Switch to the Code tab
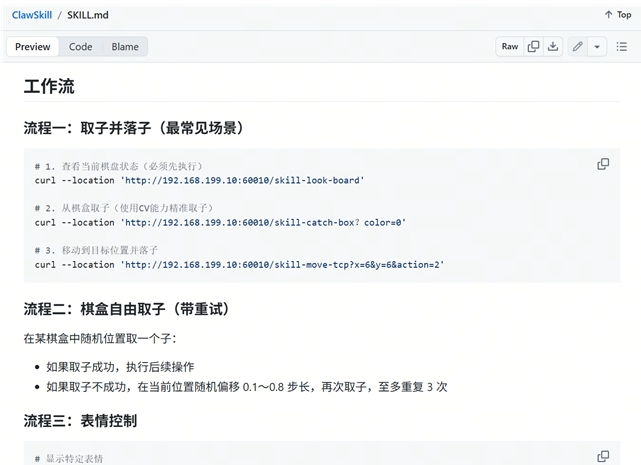The image size is (641, 465). [x=80, y=47]
